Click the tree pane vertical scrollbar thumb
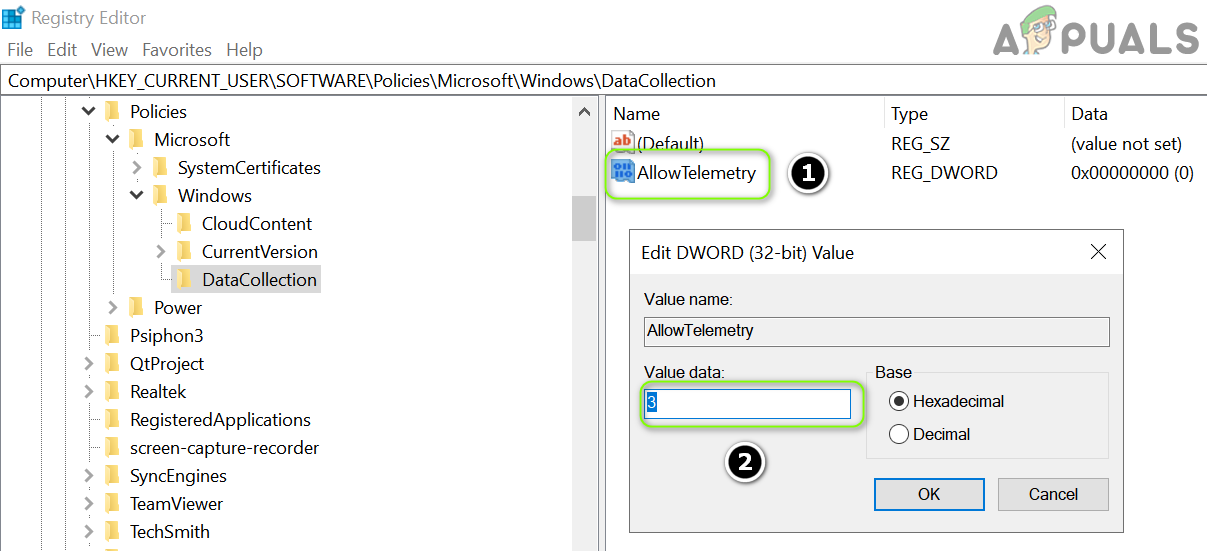1207x551 pixels. pos(584,218)
